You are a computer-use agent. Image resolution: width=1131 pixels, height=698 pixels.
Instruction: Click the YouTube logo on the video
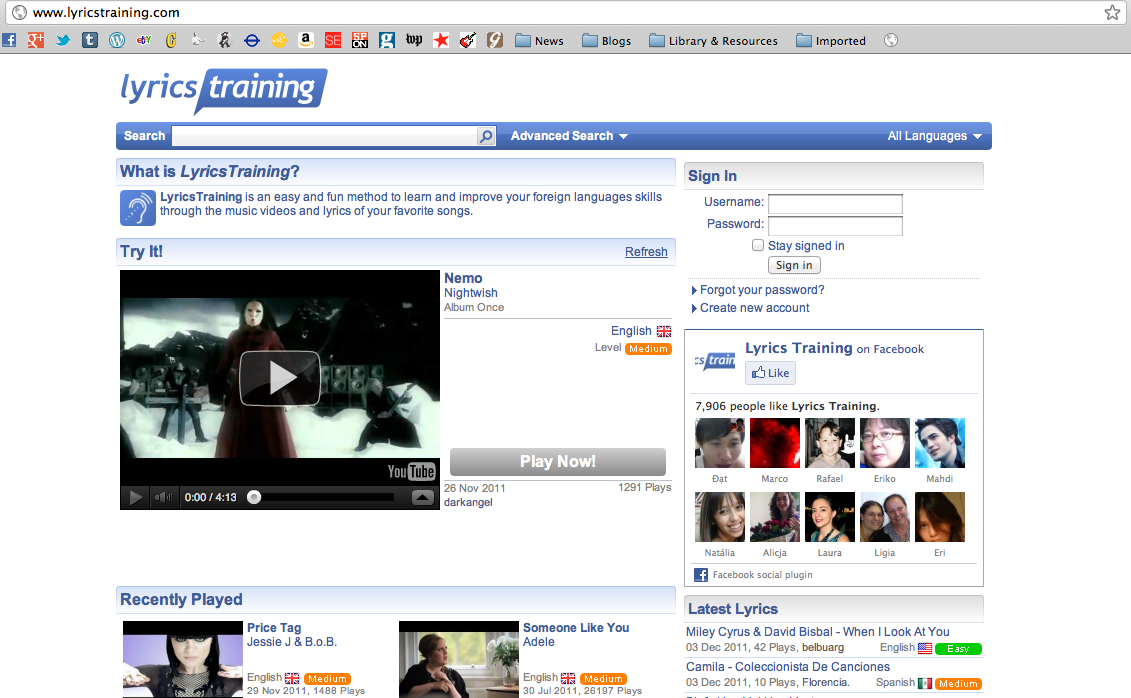pos(411,472)
